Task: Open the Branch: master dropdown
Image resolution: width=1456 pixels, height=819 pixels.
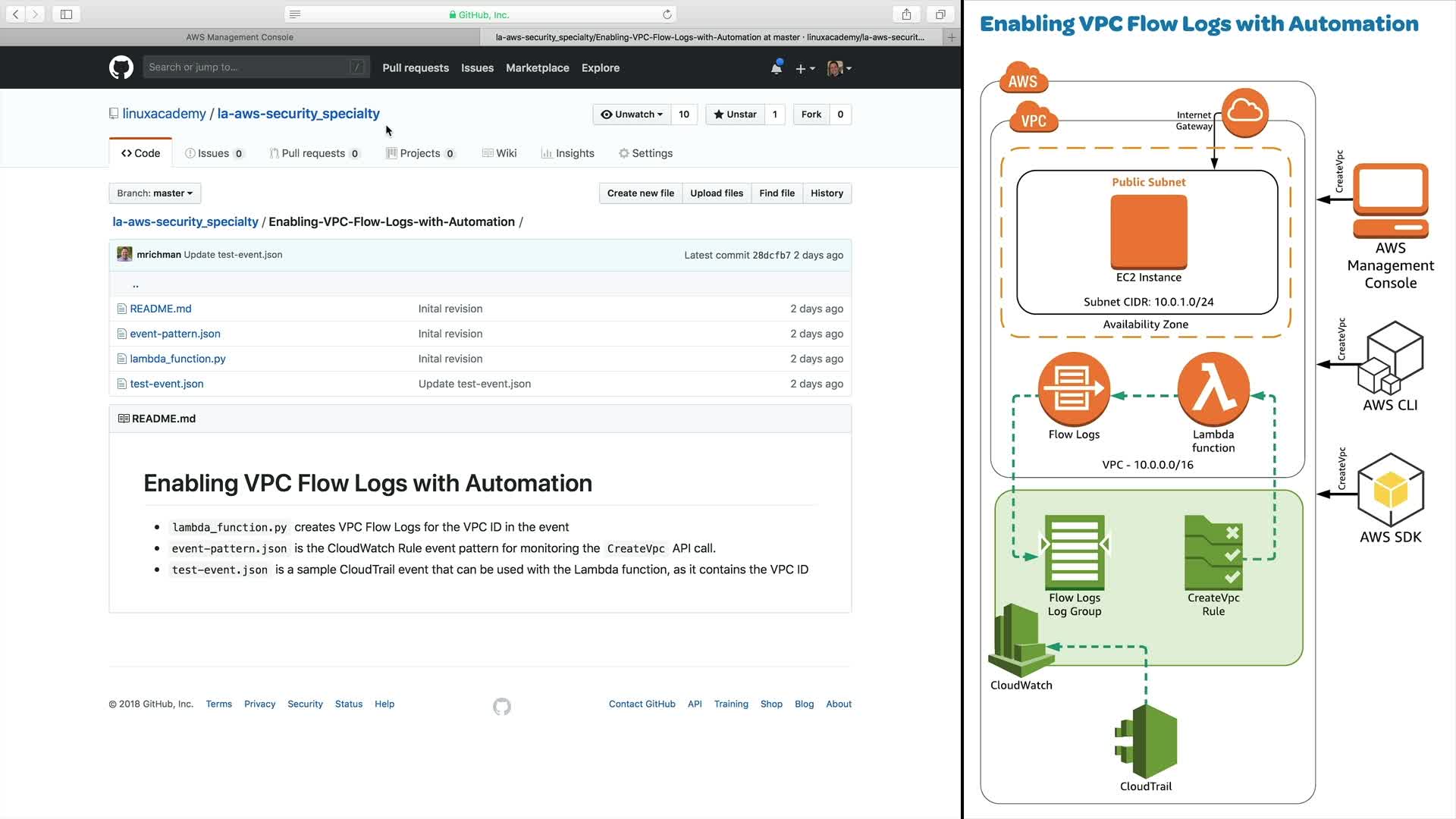Action: tap(155, 193)
